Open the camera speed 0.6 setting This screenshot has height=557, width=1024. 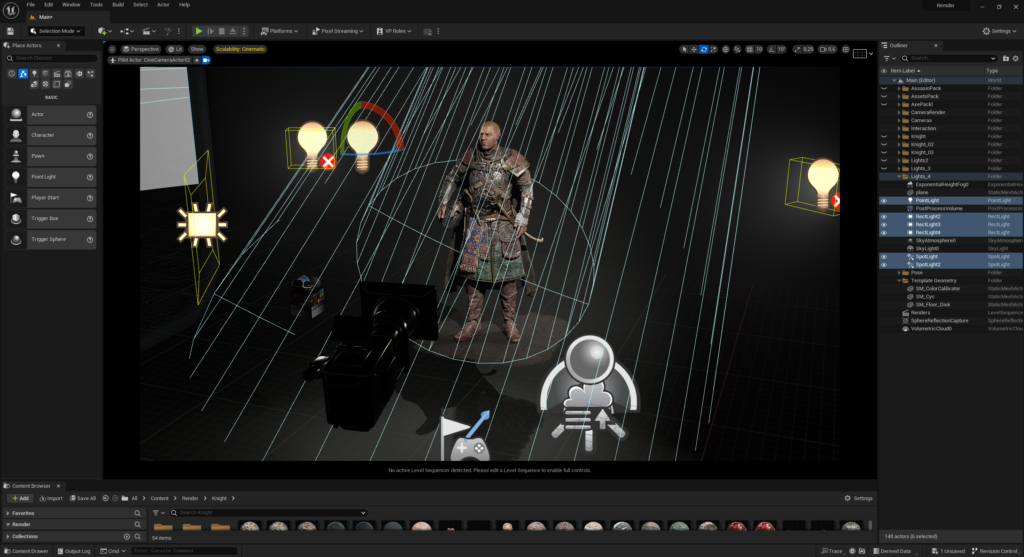pyautogui.click(x=828, y=49)
